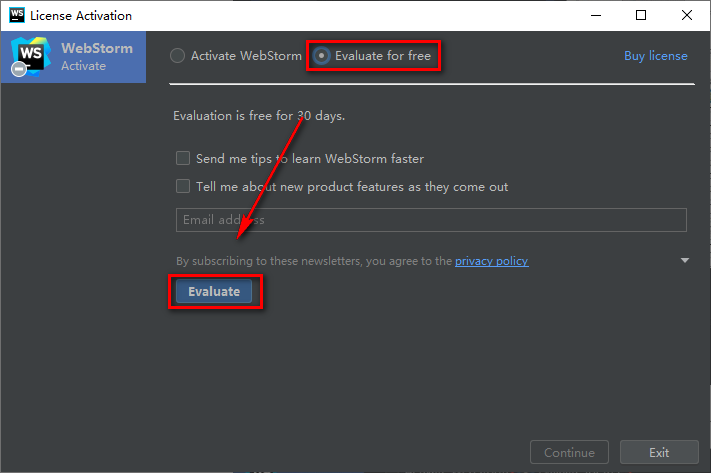
Task: Open the Buy license link
Action: (x=655, y=56)
